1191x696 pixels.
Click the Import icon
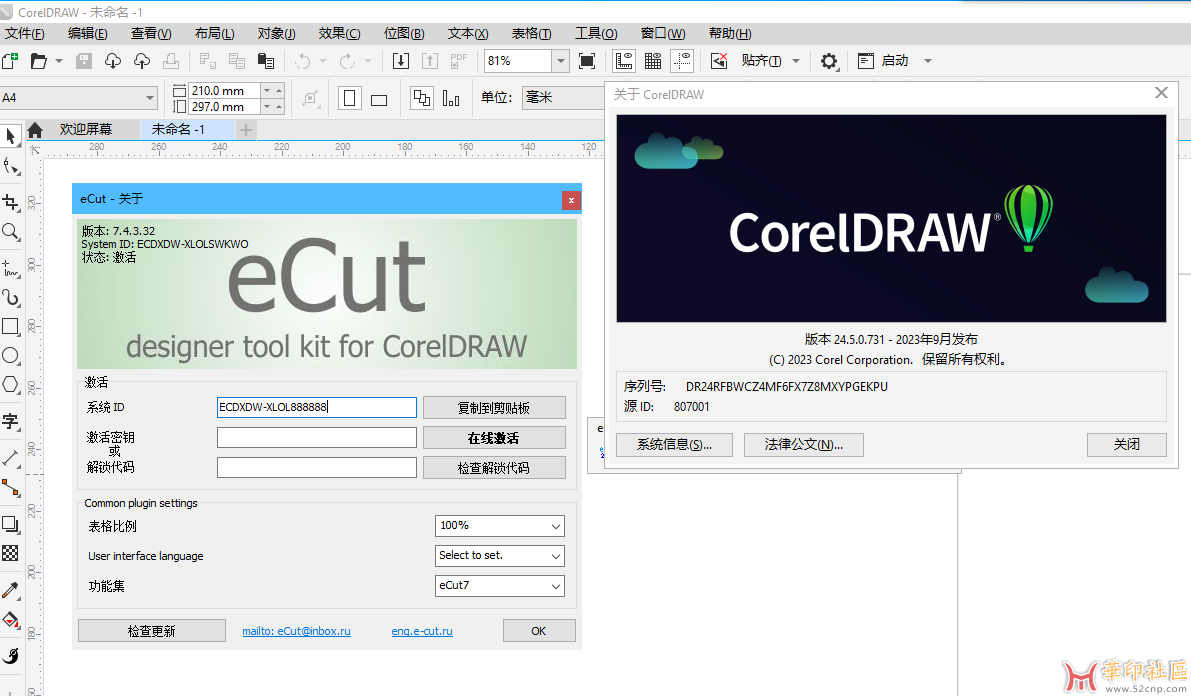[401, 61]
